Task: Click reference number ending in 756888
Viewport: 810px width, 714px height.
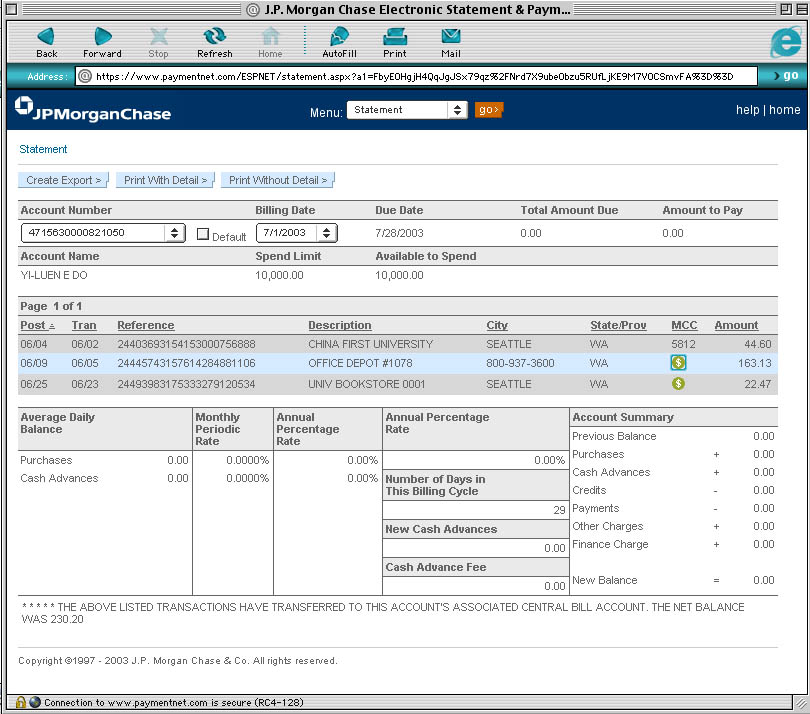Action: click(186, 344)
